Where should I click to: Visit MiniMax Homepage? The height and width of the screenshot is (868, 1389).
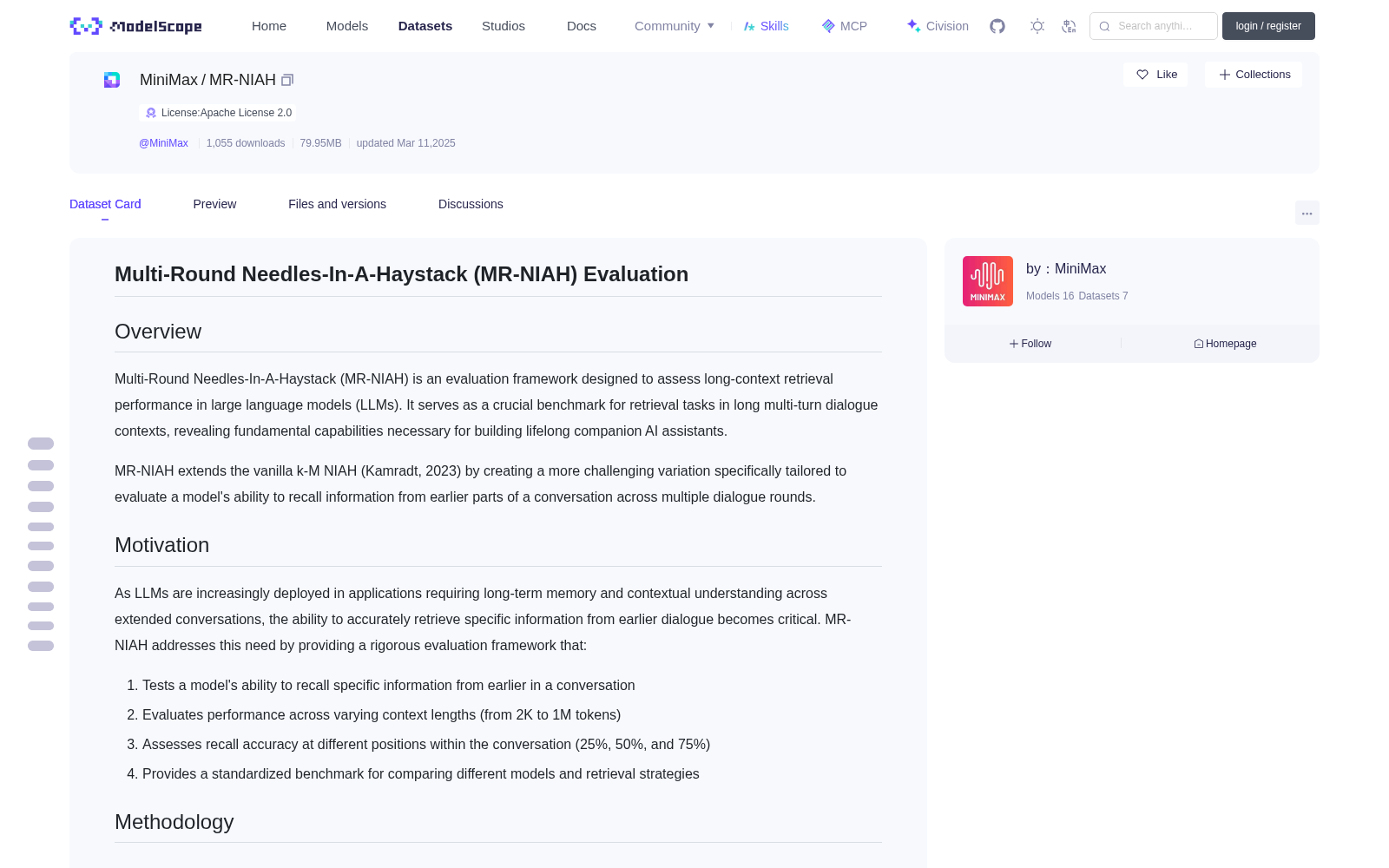pos(1225,344)
